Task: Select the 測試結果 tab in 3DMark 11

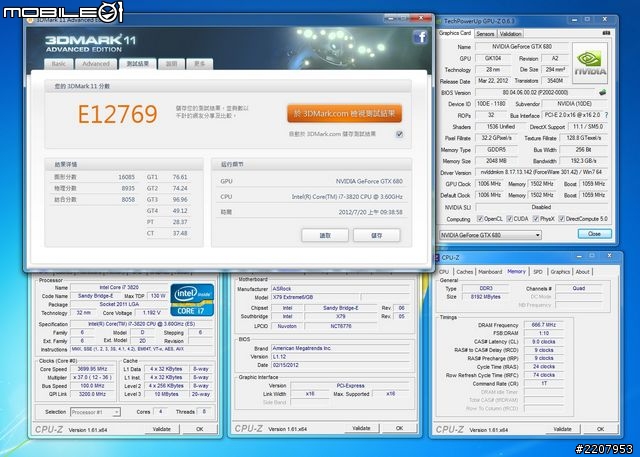Action: 138,64
